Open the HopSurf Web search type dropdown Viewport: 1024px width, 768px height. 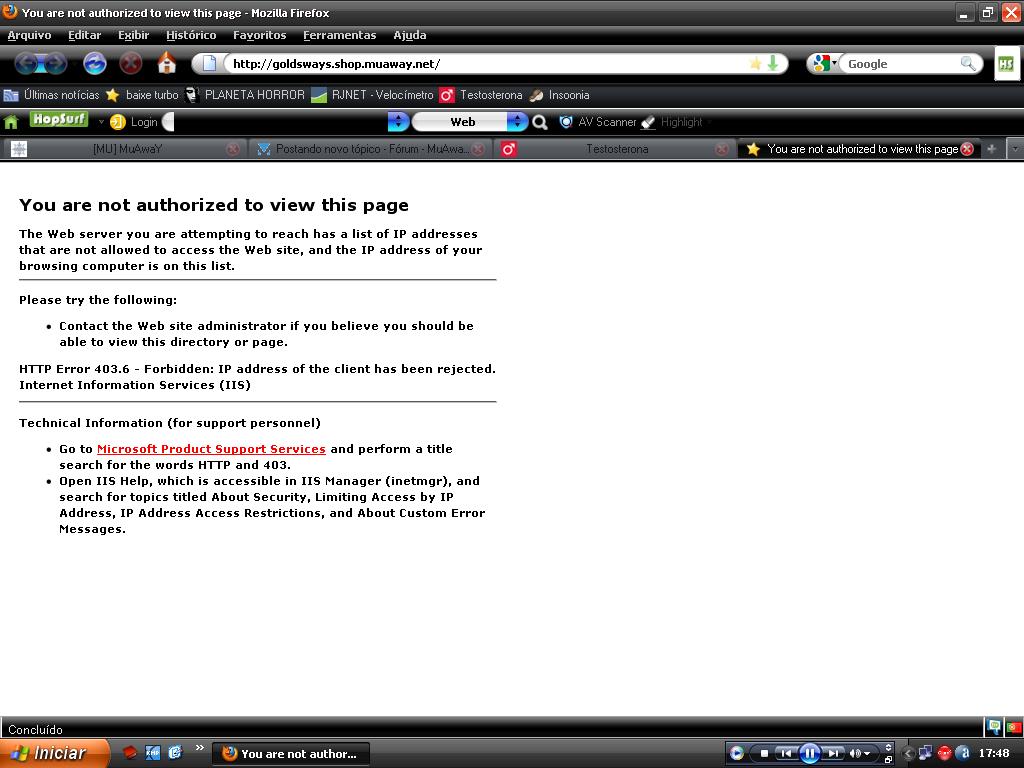click(x=516, y=122)
